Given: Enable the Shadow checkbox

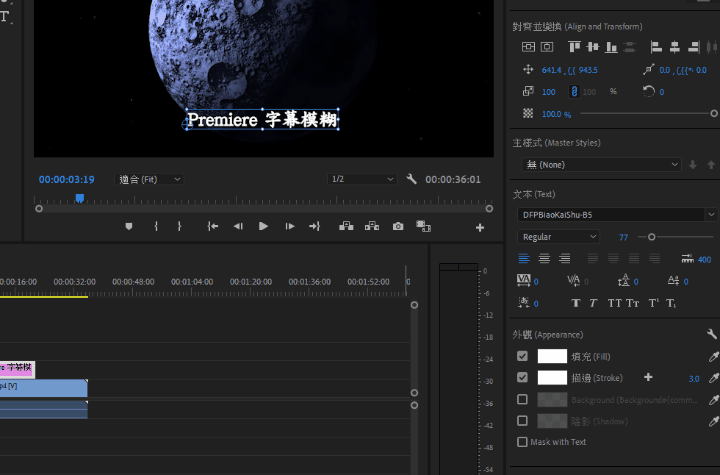Looking at the screenshot, I should (x=522, y=421).
